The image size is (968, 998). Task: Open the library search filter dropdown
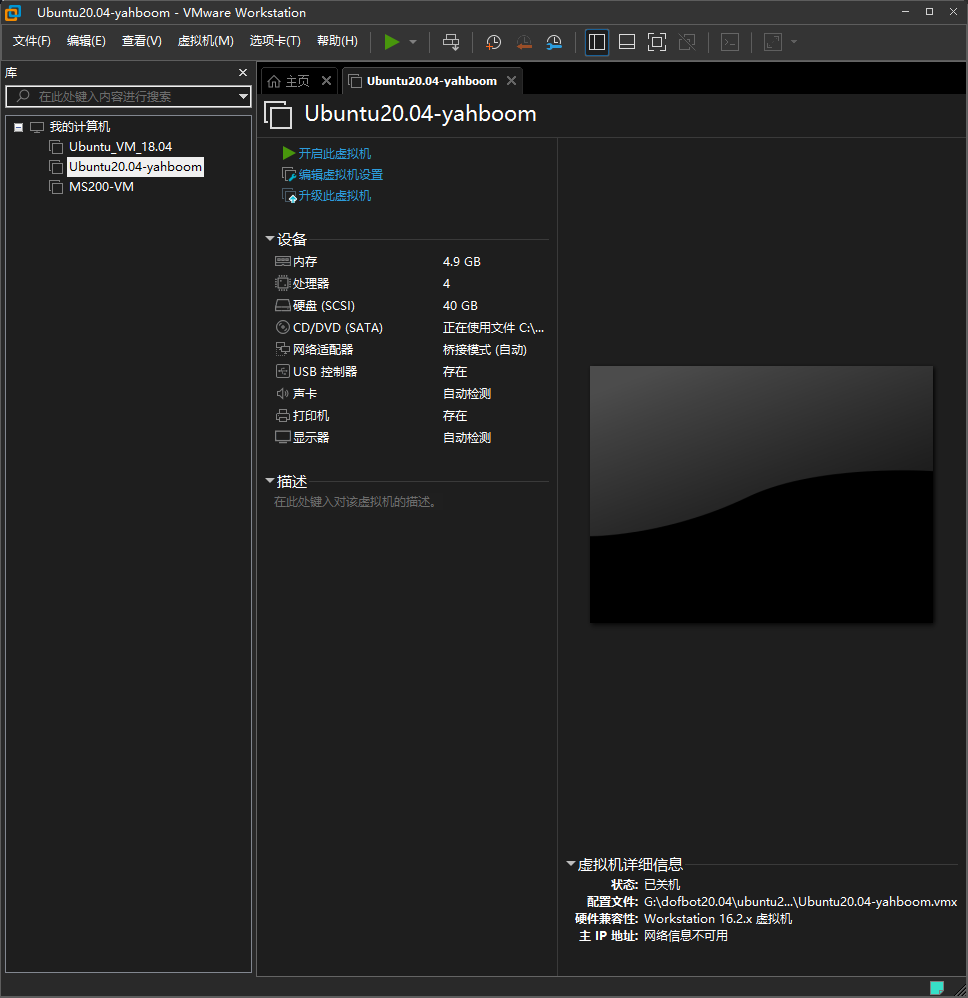[243, 97]
